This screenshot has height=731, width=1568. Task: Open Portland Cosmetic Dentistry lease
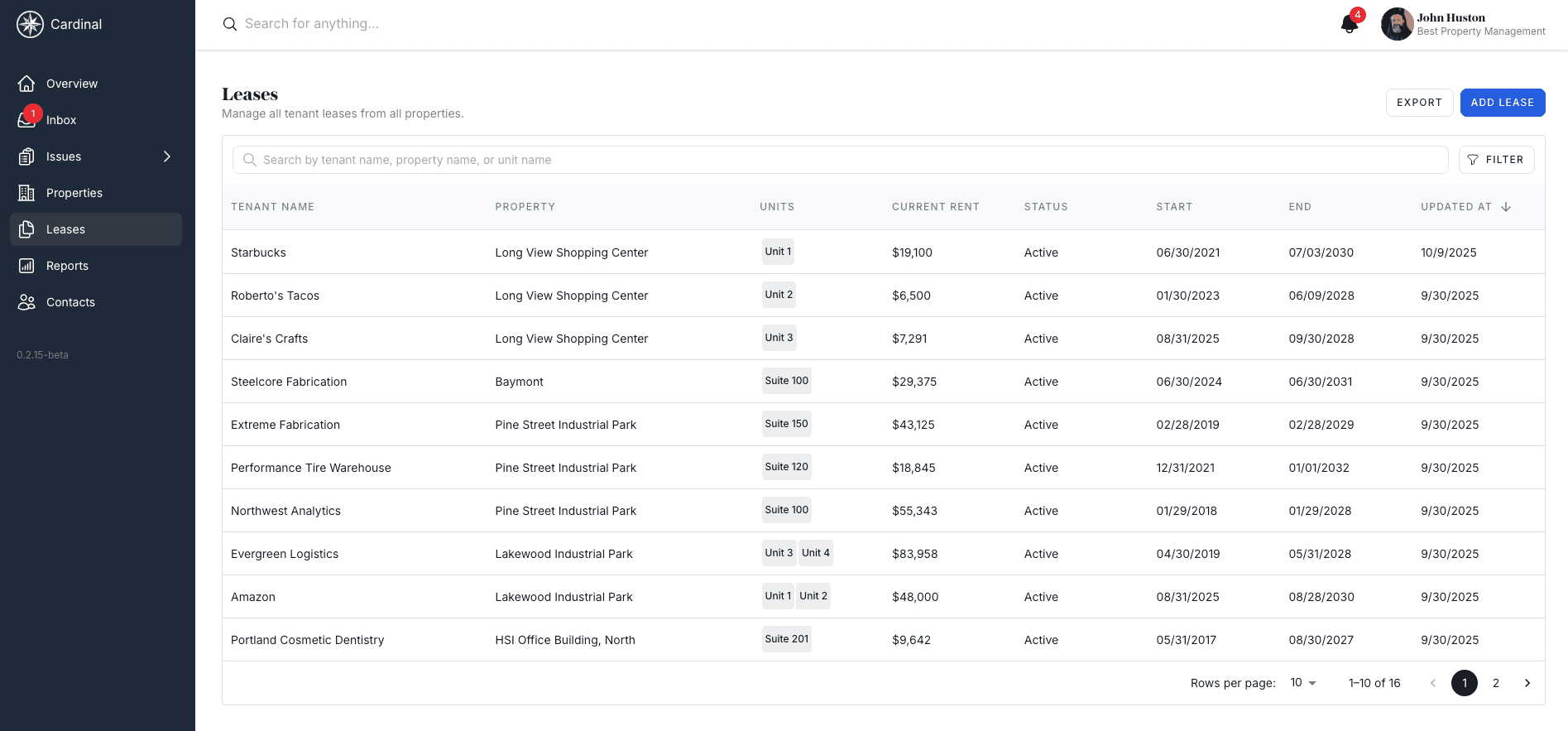coord(883,640)
